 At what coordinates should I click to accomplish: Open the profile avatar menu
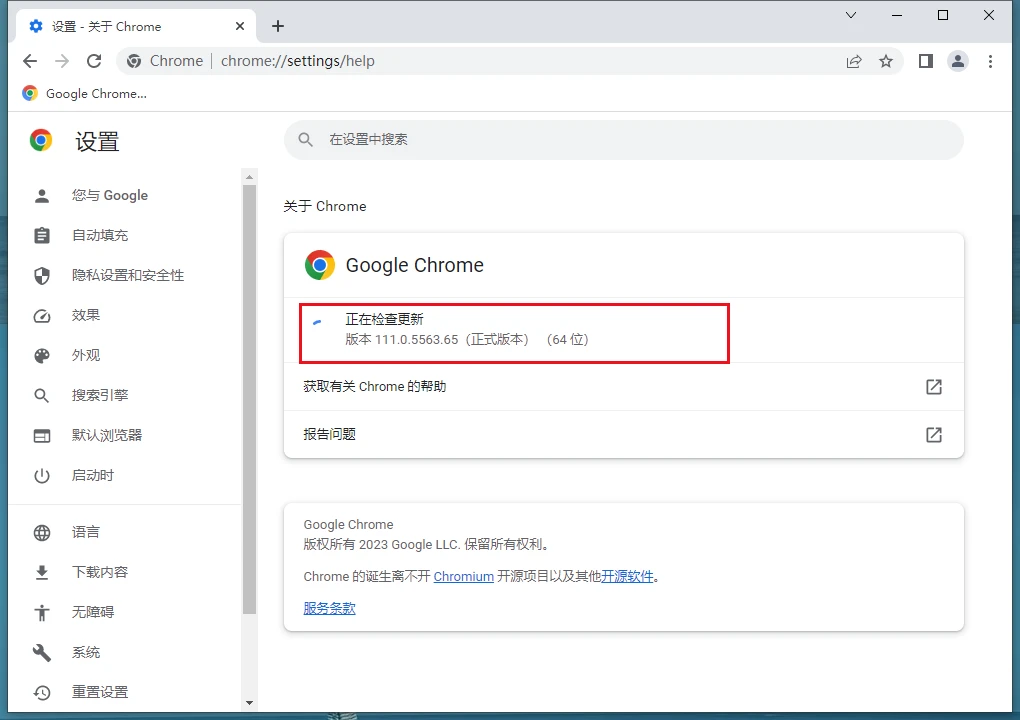click(x=958, y=61)
